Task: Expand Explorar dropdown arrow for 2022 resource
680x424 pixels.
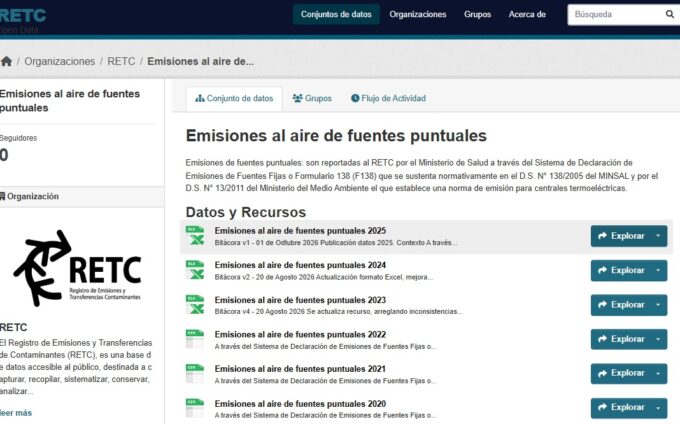Action: click(x=658, y=339)
